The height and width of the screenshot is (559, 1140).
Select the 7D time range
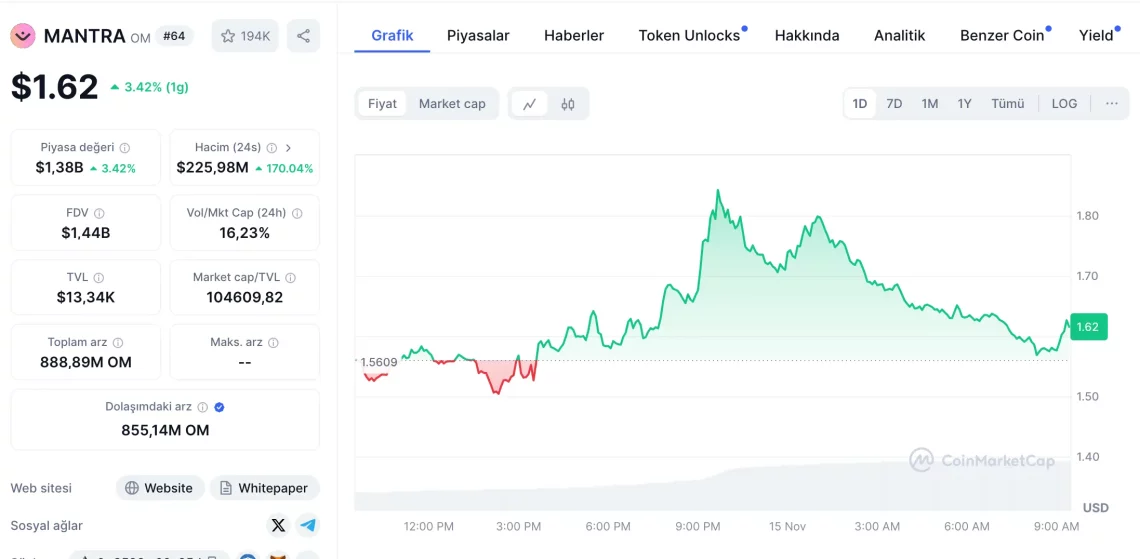click(894, 104)
